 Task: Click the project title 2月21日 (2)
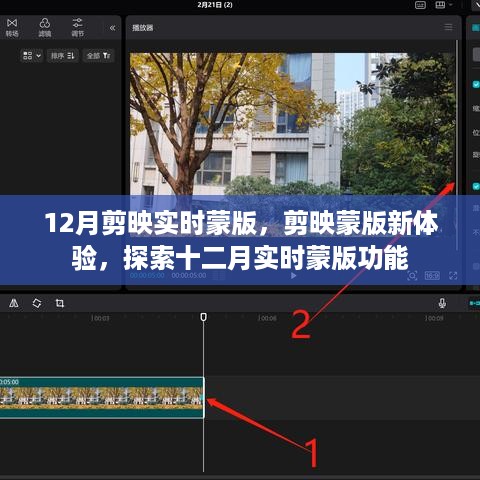coord(215,5)
